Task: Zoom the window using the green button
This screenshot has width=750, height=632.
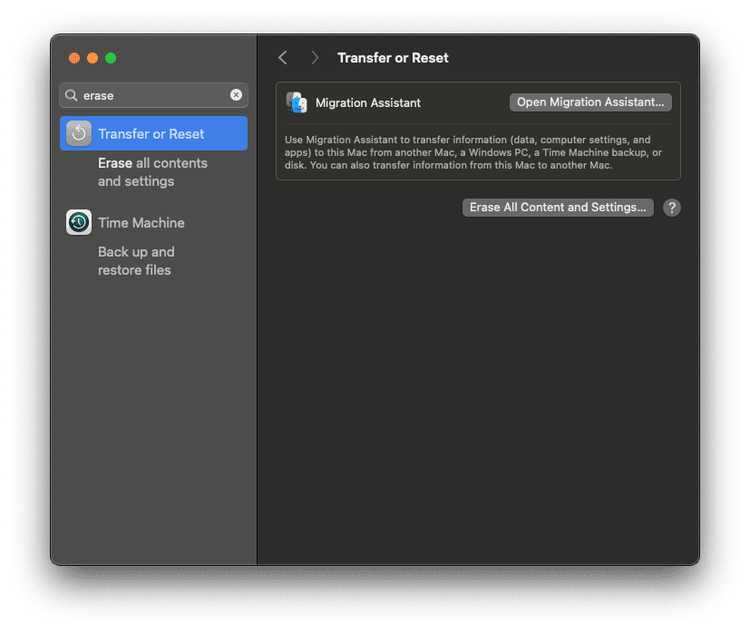Action: [111, 58]
